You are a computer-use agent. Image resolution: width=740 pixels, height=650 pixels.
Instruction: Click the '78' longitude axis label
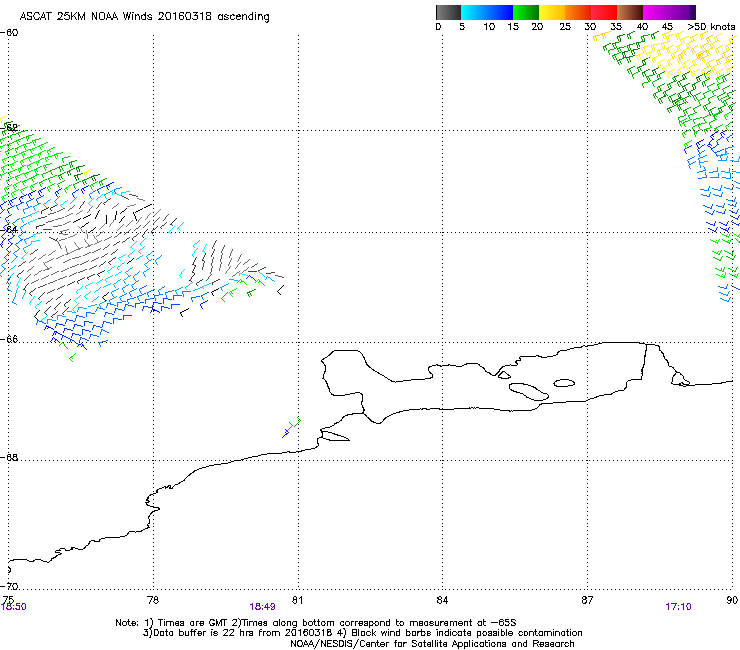pyautogui.click(x=153, y=600)
